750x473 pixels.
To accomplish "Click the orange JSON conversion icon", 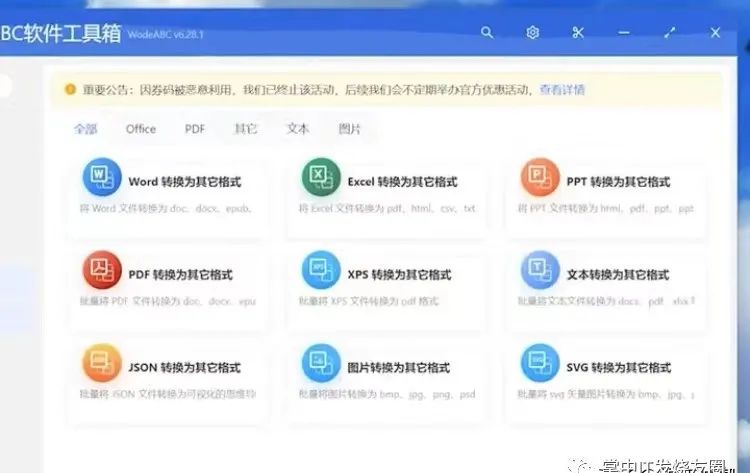I will tap(101, 363).
